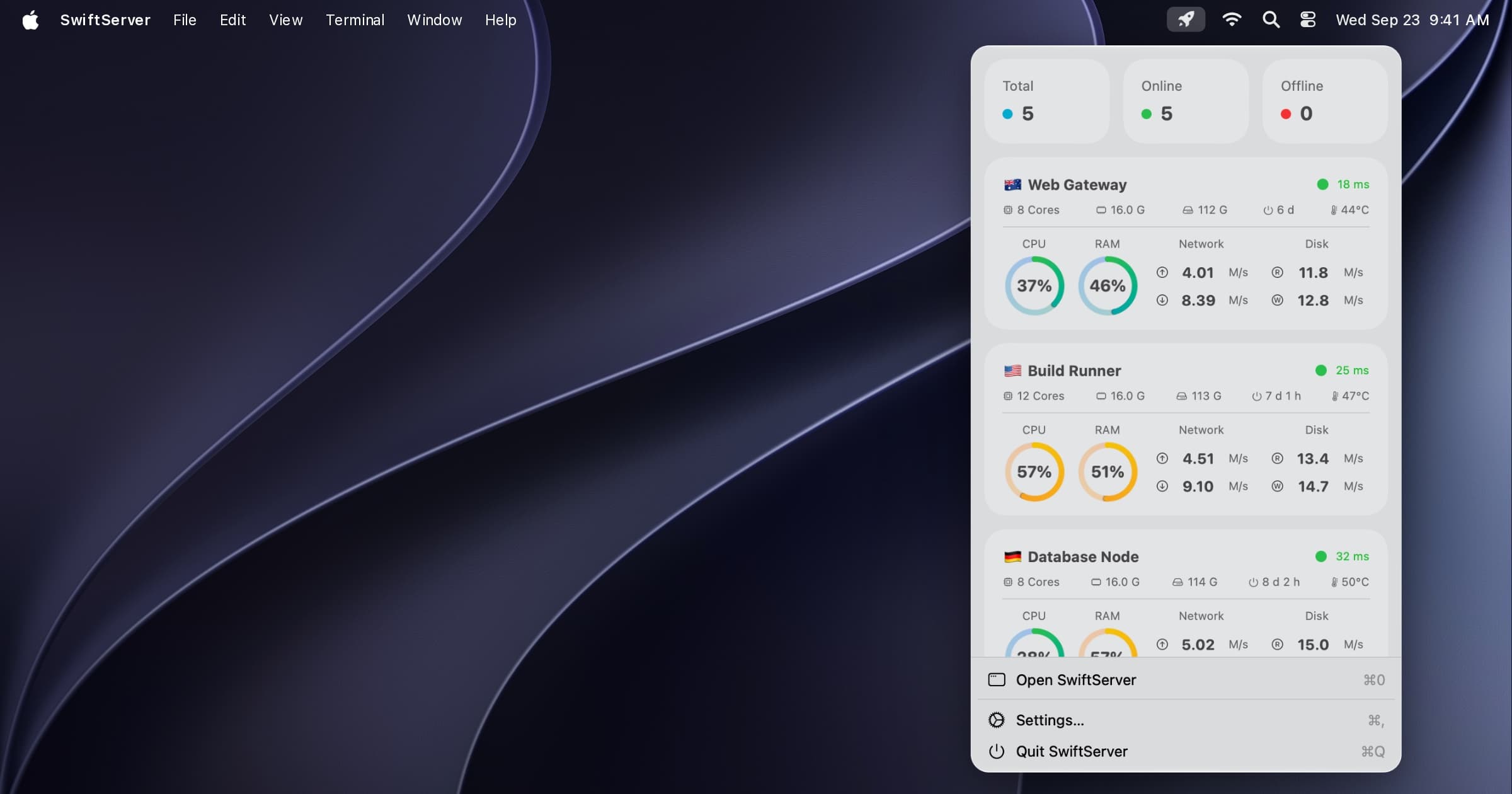Open the Apple menu

30,20
